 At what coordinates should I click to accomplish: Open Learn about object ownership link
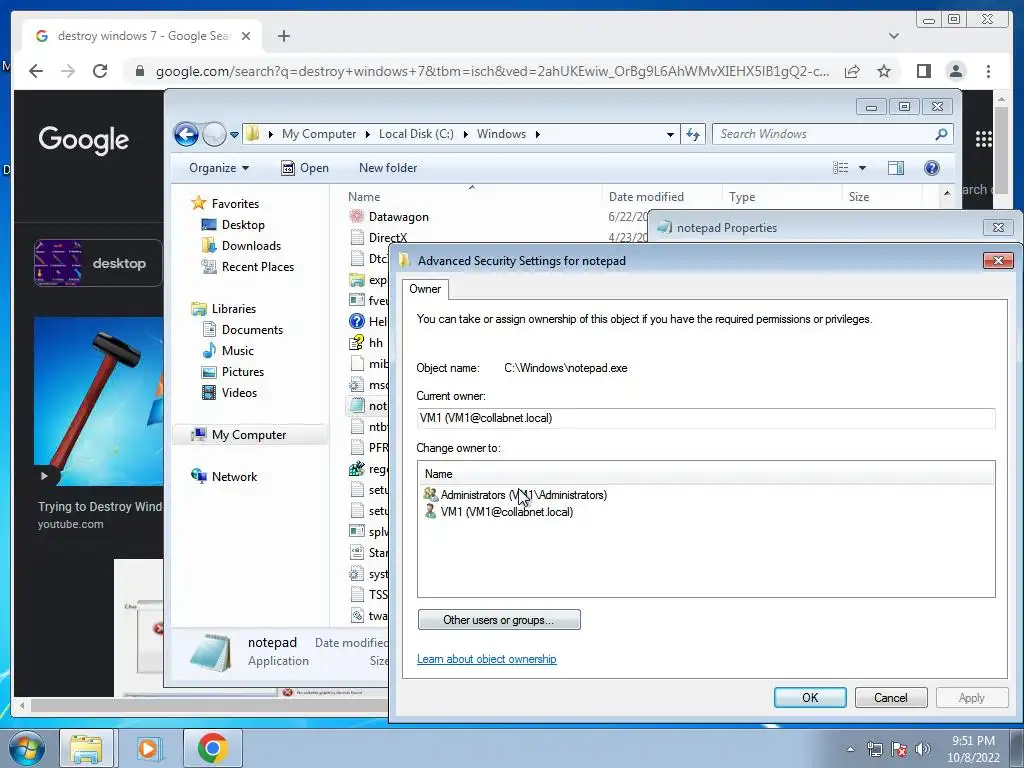click(487, 659)
